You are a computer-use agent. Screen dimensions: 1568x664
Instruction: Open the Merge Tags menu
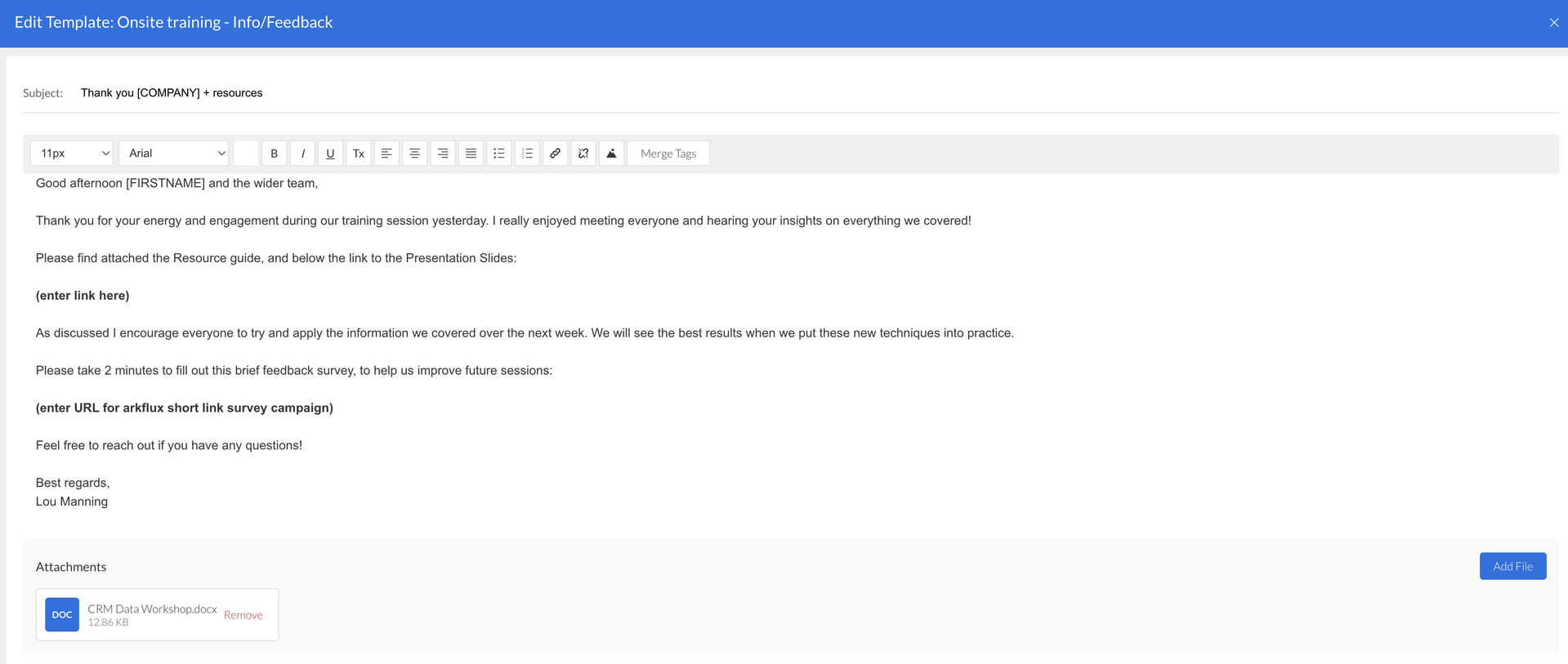tap(668, 154)
